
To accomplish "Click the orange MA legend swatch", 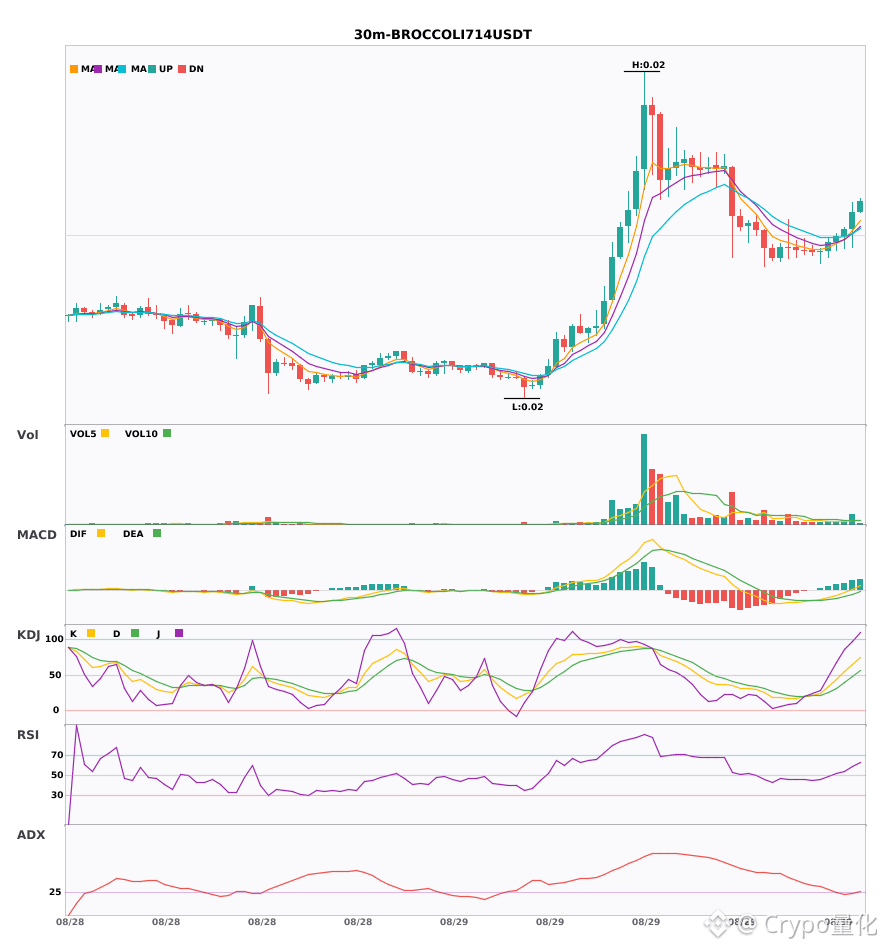I will click(x=74, y=69).
